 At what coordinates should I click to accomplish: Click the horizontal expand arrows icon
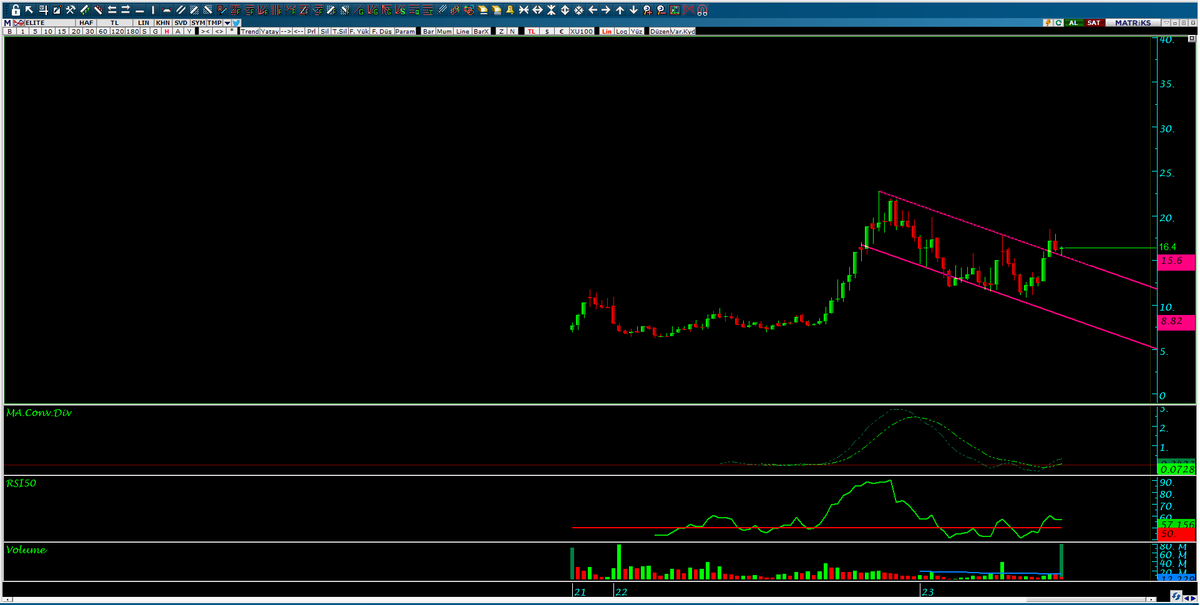coord(537,10)
